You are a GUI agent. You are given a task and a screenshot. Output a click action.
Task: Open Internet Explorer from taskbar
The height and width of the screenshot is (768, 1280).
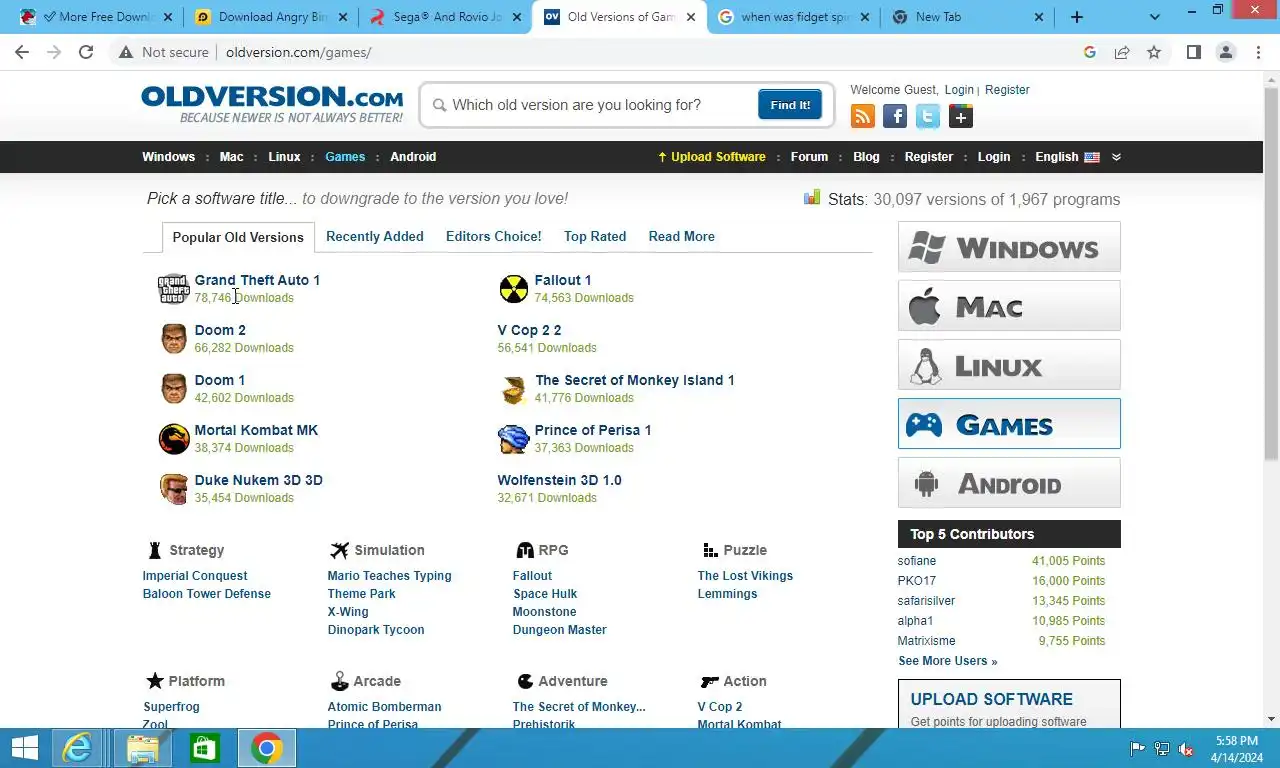77,748
